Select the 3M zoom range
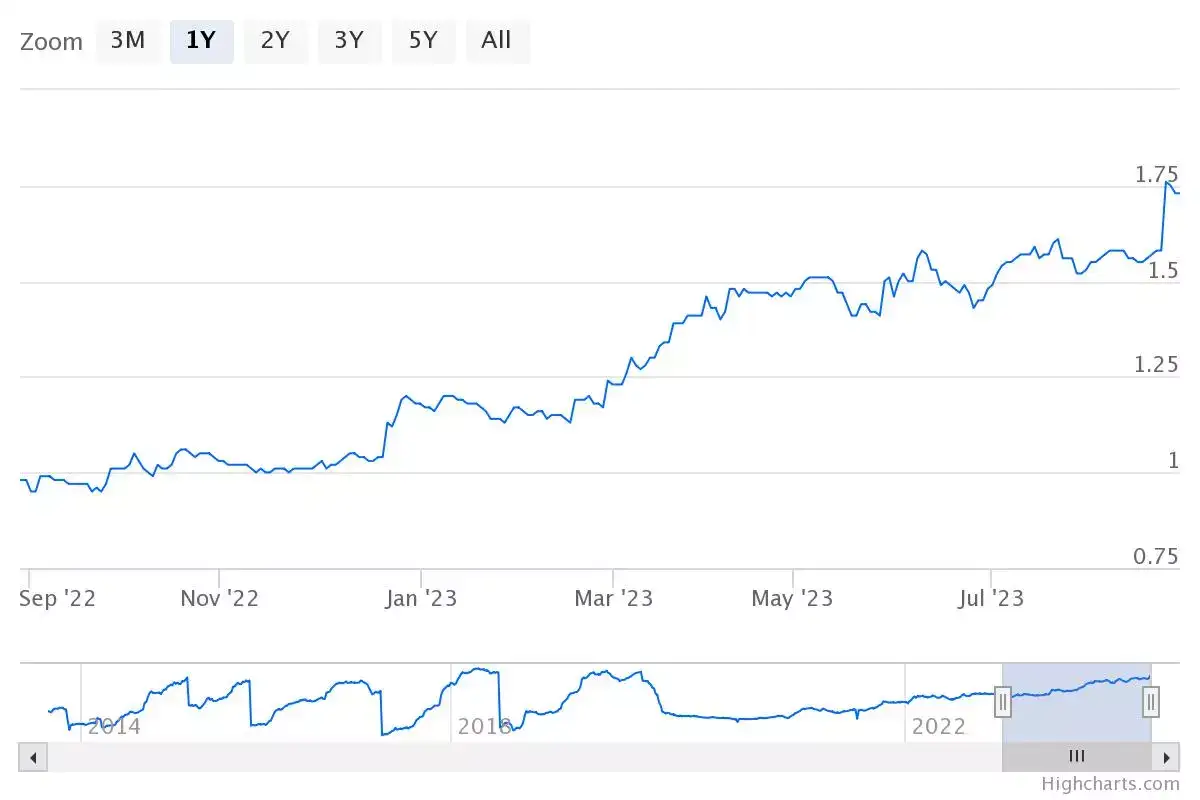The height and width of the screenshot is (800, 1200). coord(129,41)
